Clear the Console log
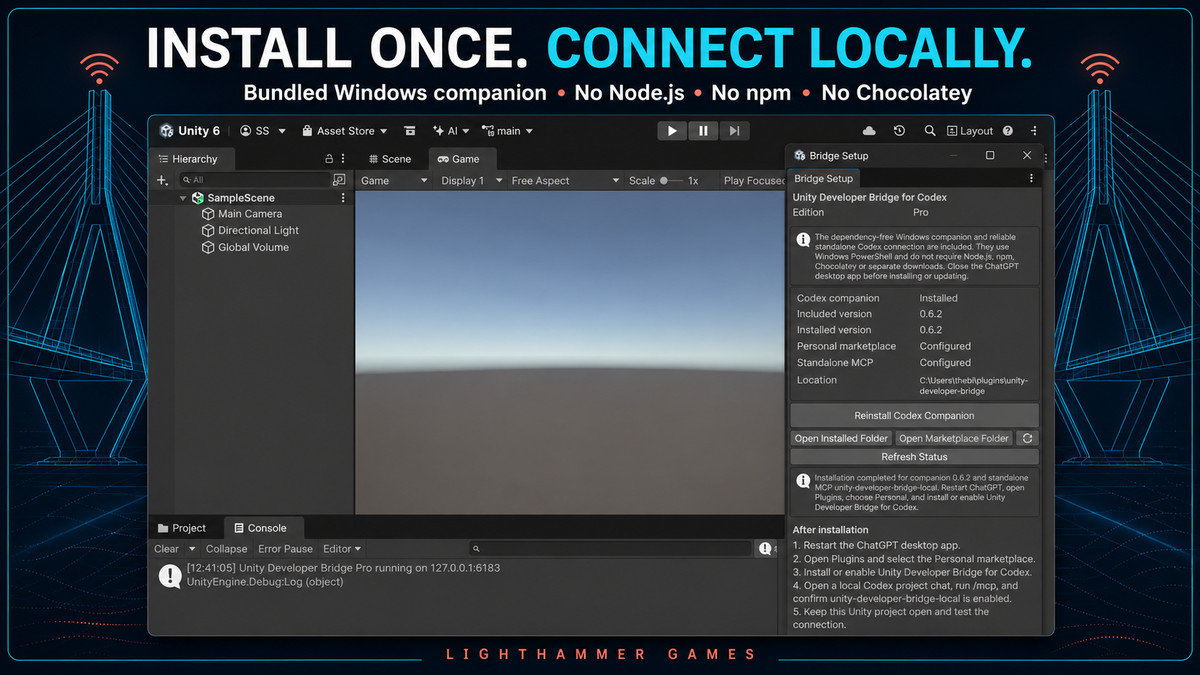Viewport: 1200px width, 675px height. coord(166,549)
